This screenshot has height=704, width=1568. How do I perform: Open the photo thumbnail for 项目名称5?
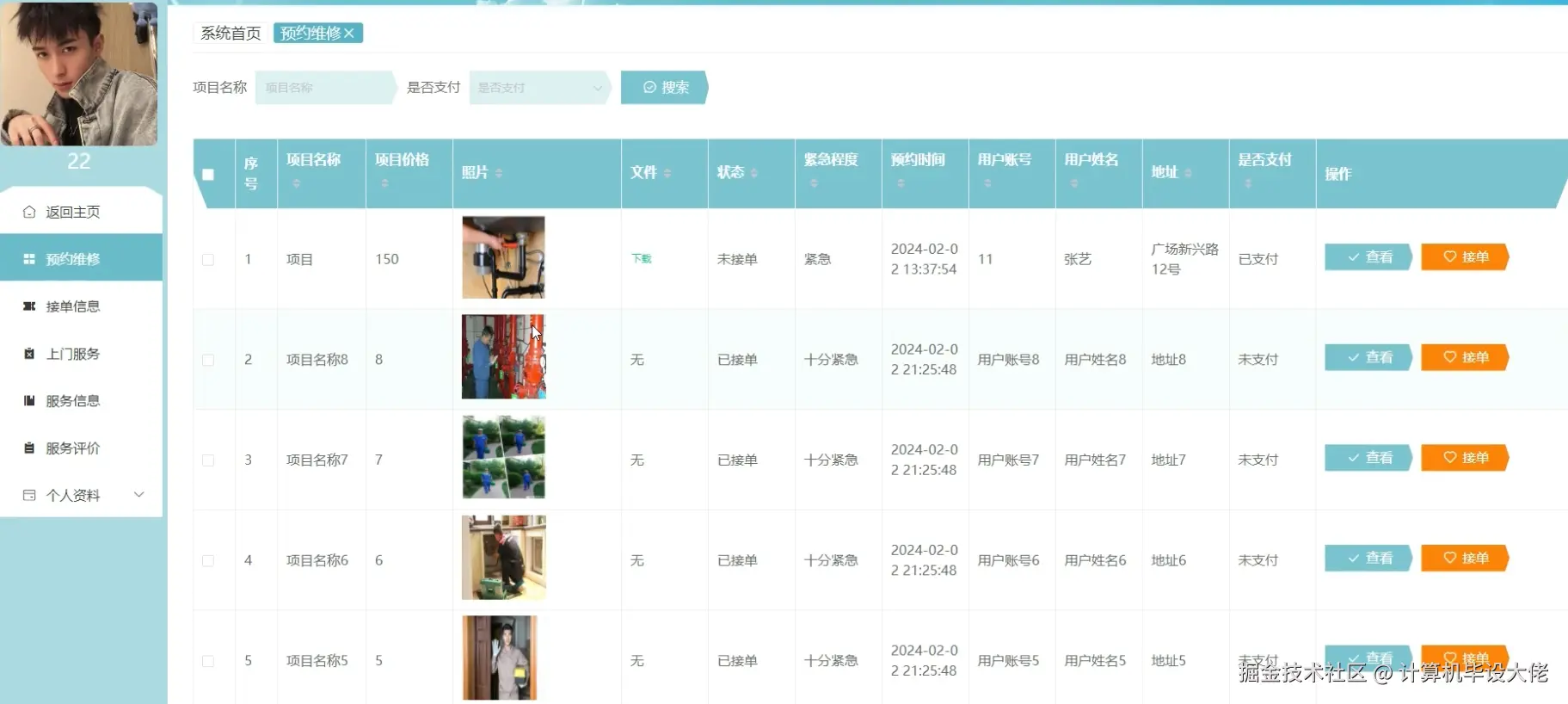500,658
